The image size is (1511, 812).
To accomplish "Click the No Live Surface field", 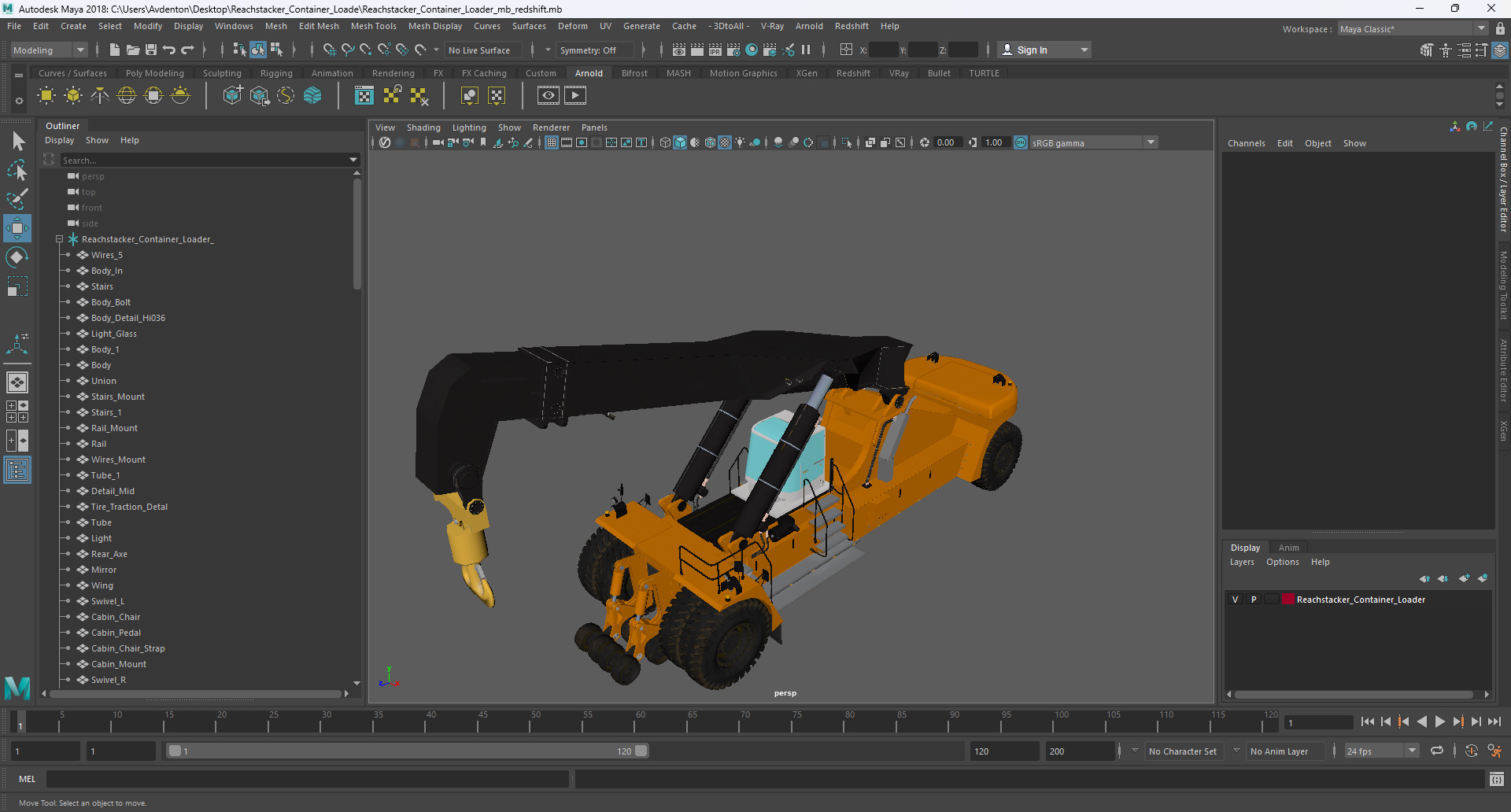I will (x=483, y=50).
